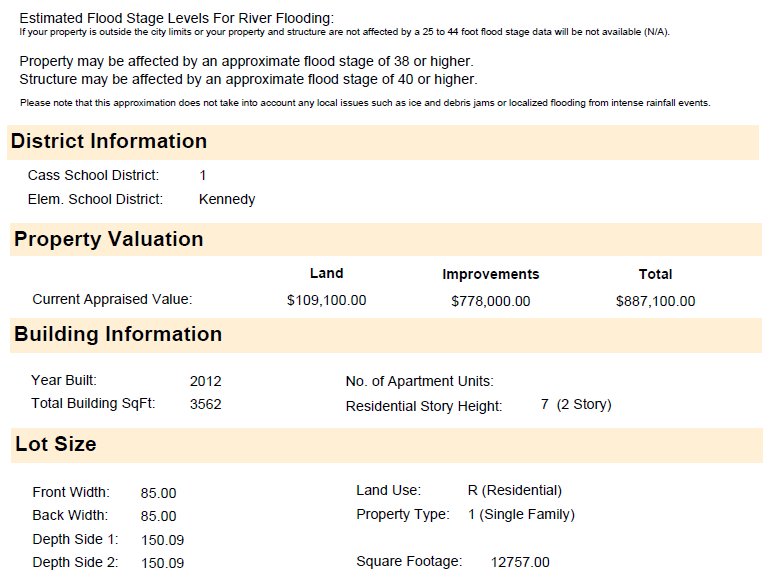This screenshot has height=583, width=771.
Task: Select the Land Use R (Residential) value
Action: click(514, 490)
